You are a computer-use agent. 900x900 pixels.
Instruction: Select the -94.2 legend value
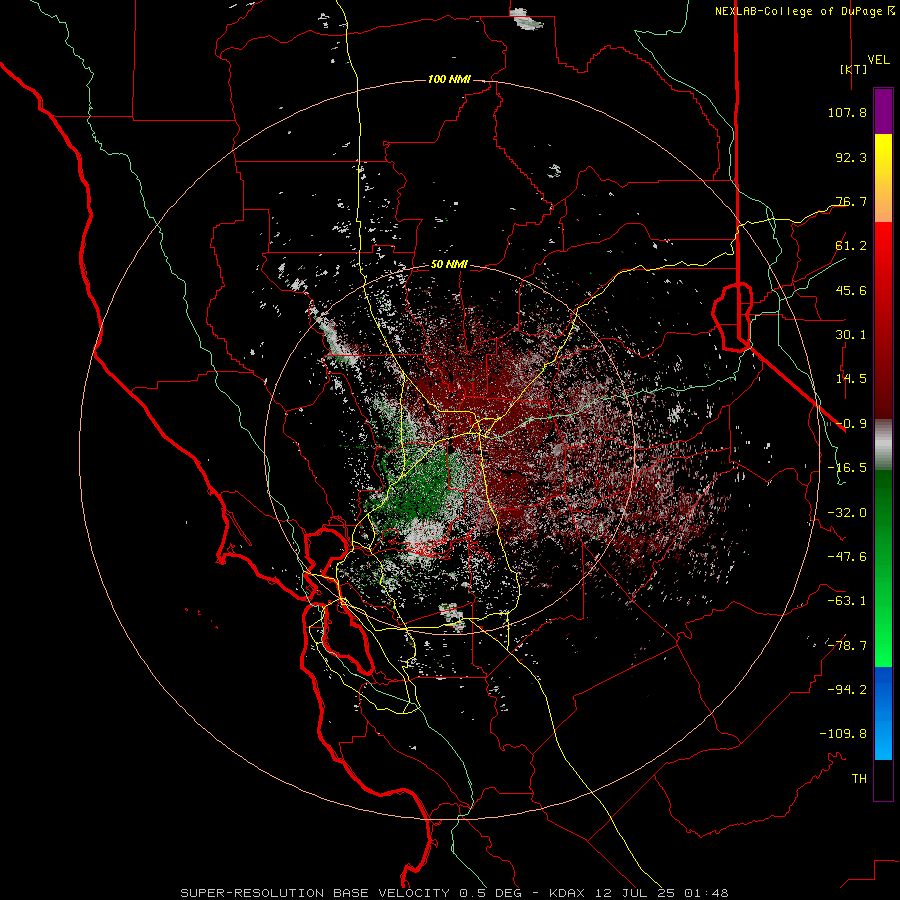pyautogui.click(x=847, y=689)
